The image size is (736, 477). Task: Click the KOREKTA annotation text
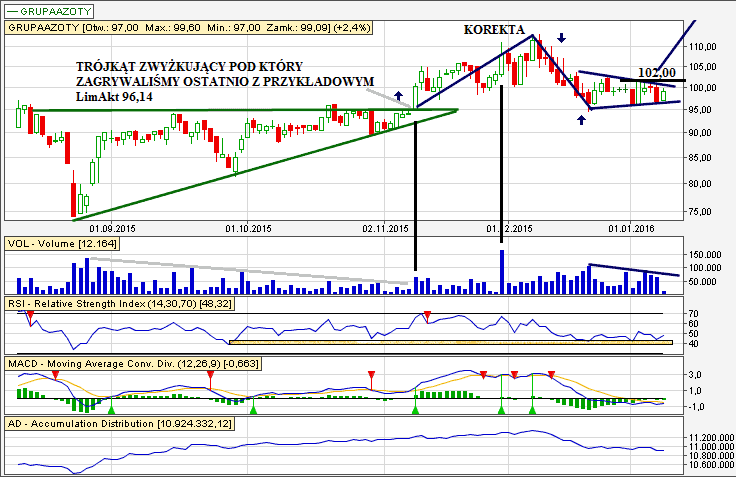494,30
